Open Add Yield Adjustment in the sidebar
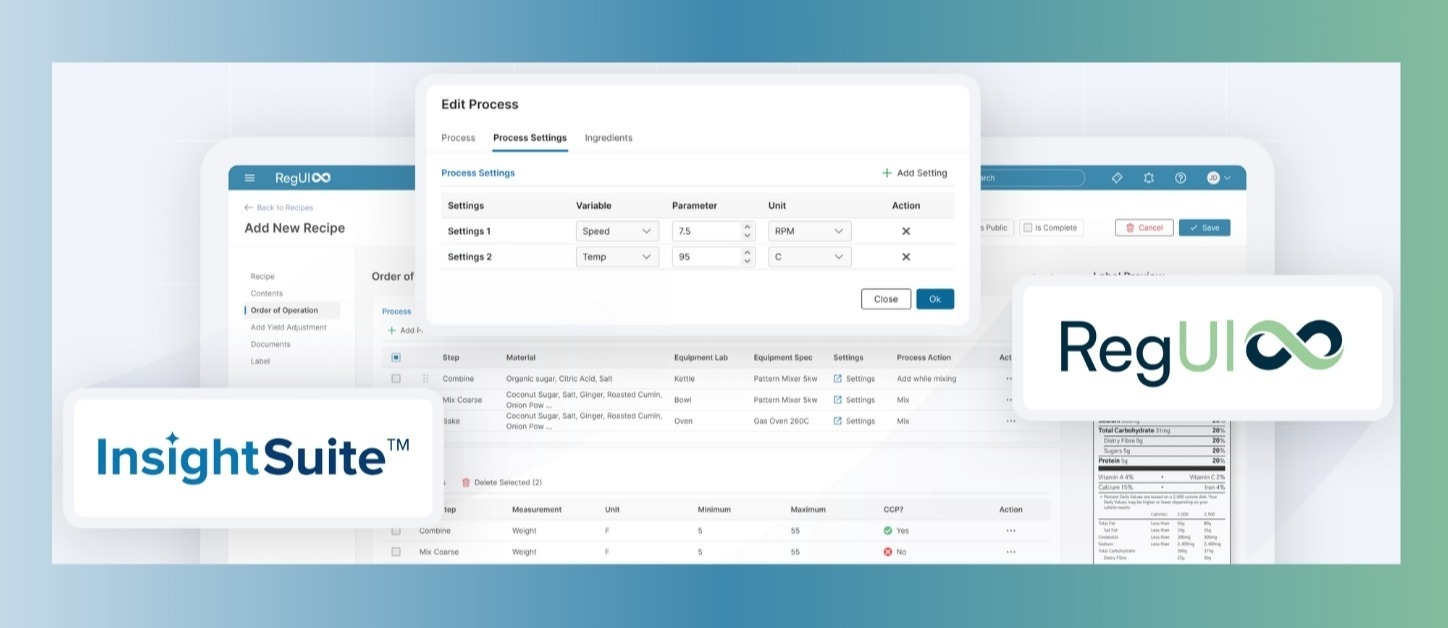 [288, 328]
